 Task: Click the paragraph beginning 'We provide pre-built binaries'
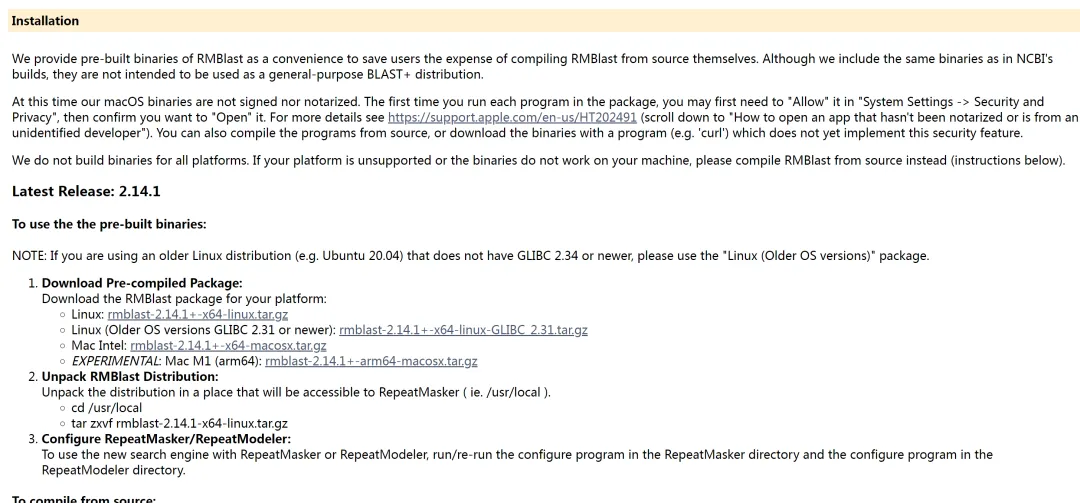point(532,66)
